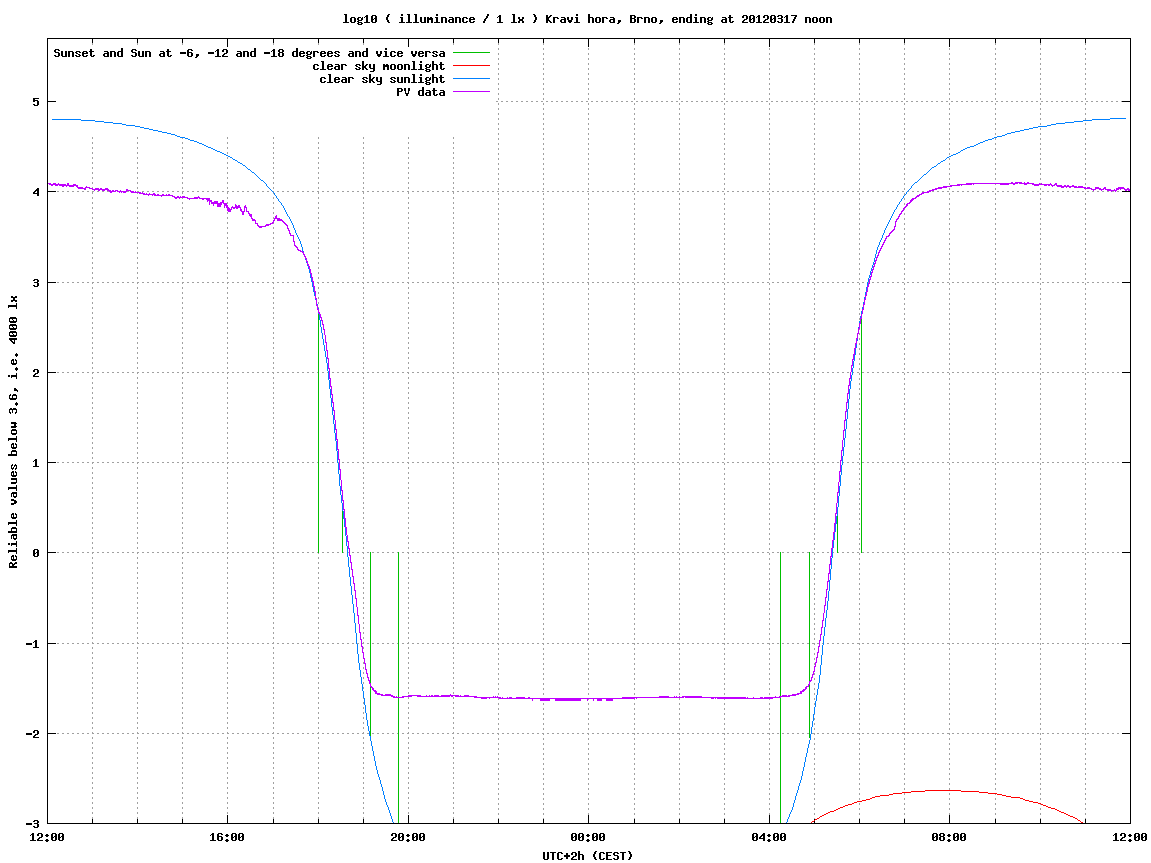This screenshot has width=1151, height=863.
Task: Click y-axis tick label 0
Action: tap(36, 553)
